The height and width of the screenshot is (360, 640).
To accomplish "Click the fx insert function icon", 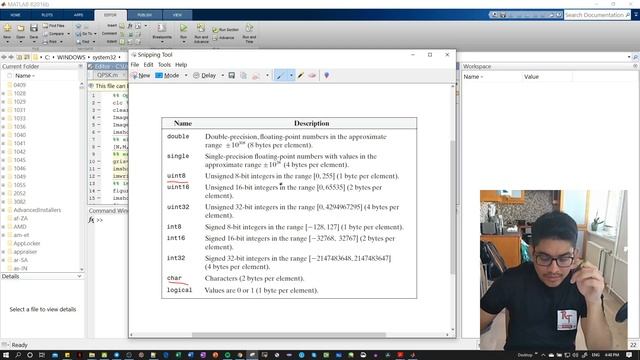I will point(130,26).
